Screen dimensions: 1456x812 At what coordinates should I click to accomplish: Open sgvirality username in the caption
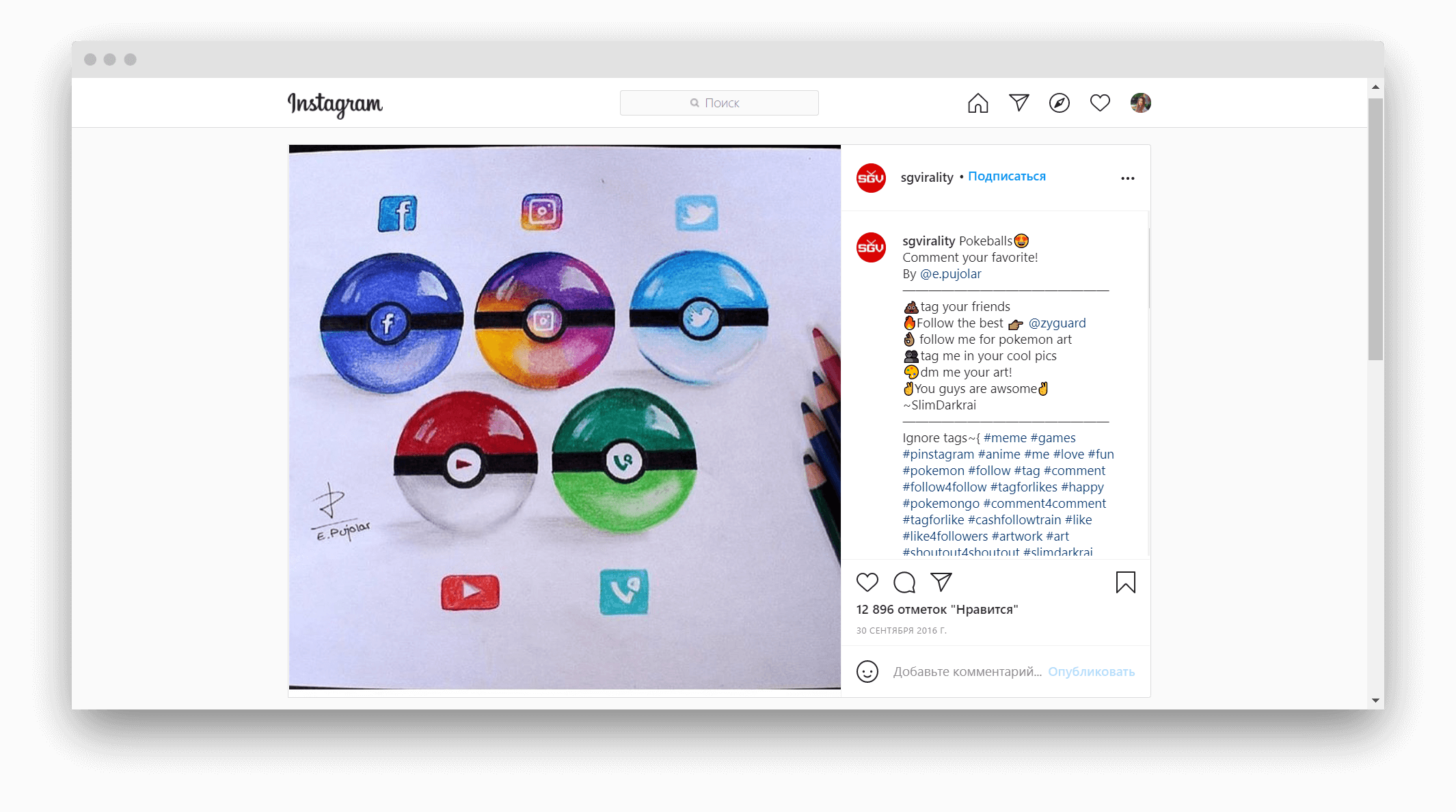928,241
